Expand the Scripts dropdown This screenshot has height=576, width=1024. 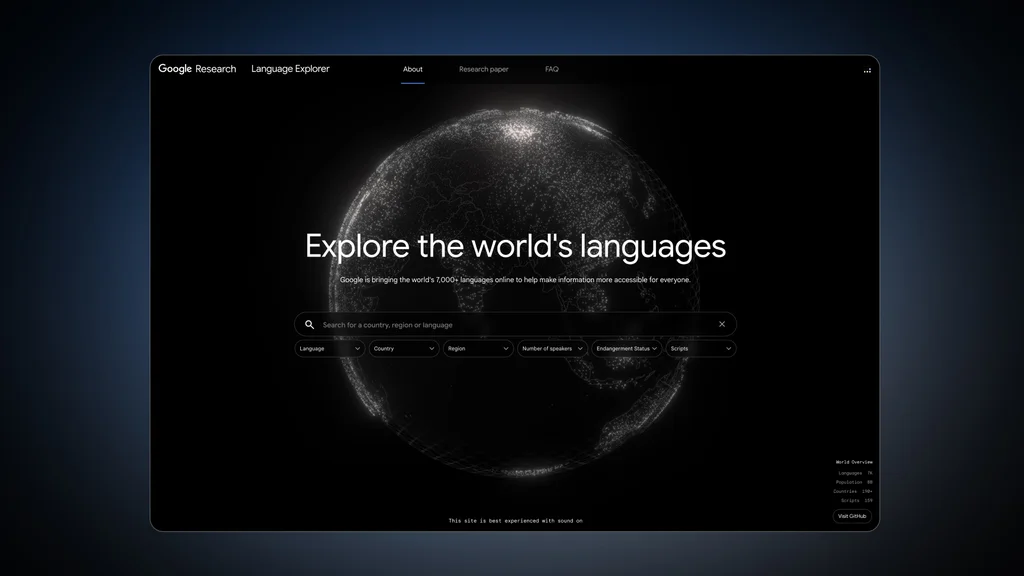(x=701, y=349)
